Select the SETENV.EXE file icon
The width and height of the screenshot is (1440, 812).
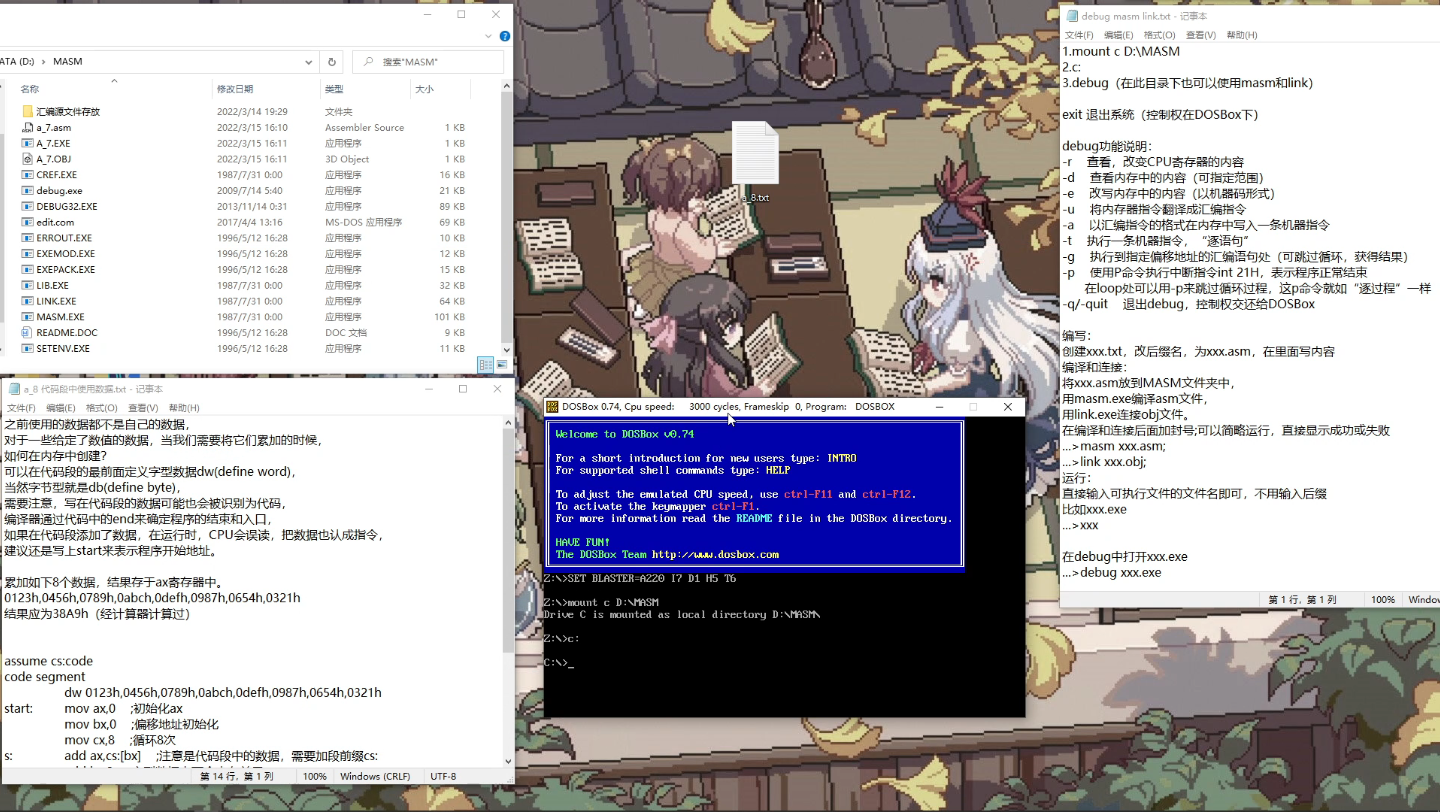click(28, 348)
